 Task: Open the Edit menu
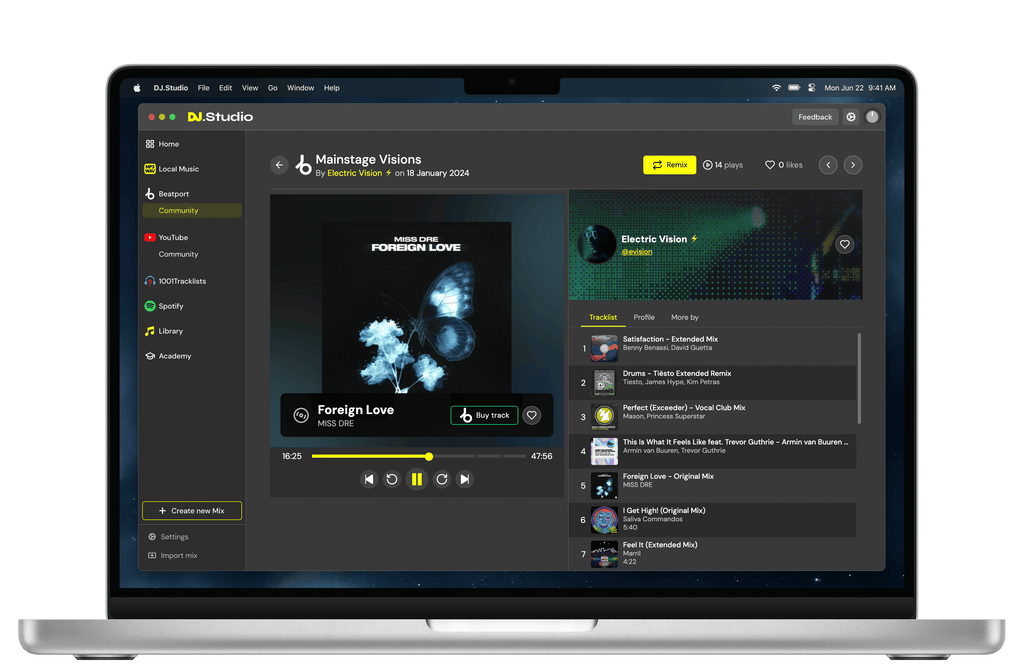click(x=225, y=87)
